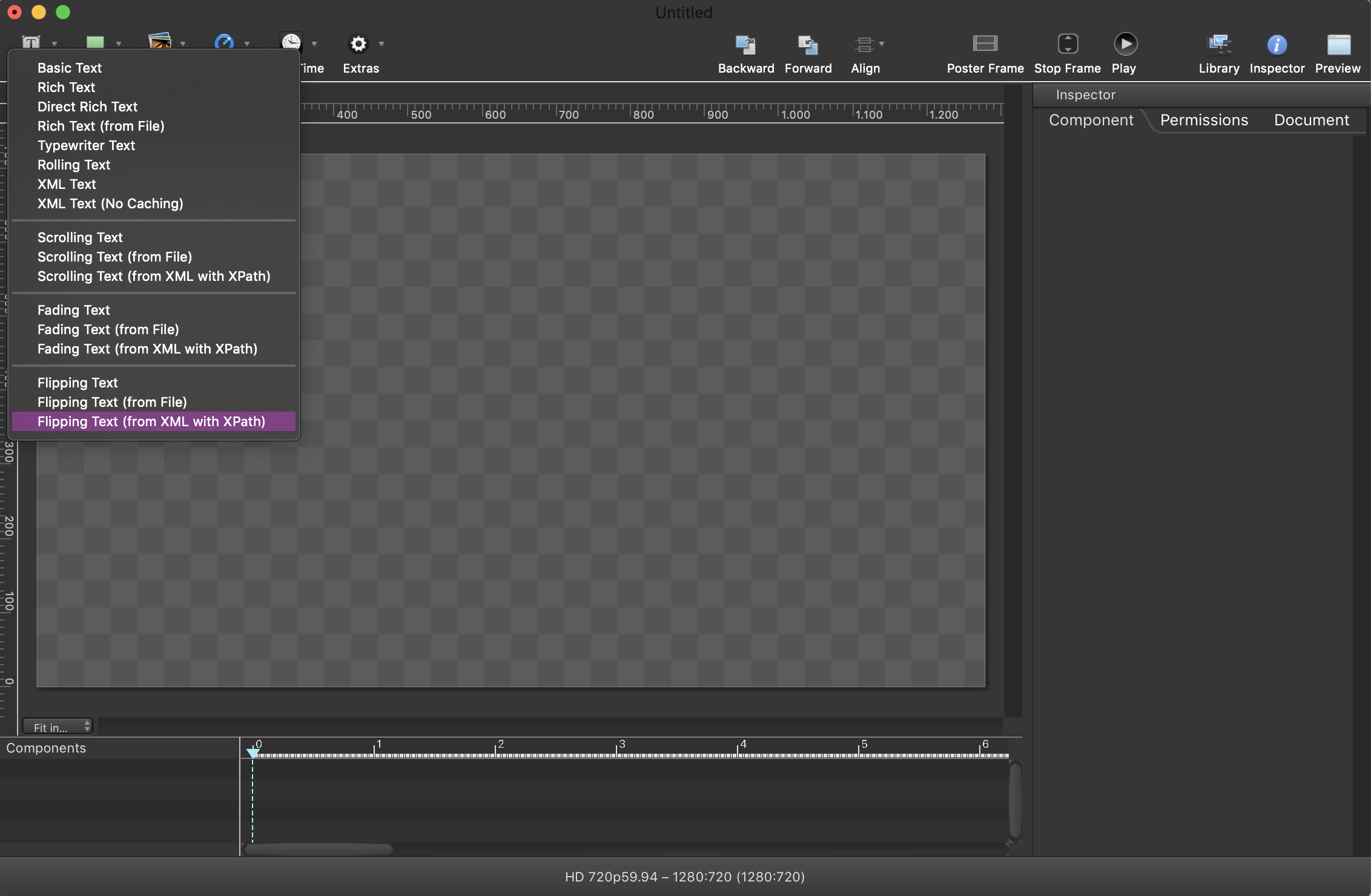This screenshot has width=1371, height=896.
Task: Choose Scrolling Text (from File)
Action: coord(154,257)
